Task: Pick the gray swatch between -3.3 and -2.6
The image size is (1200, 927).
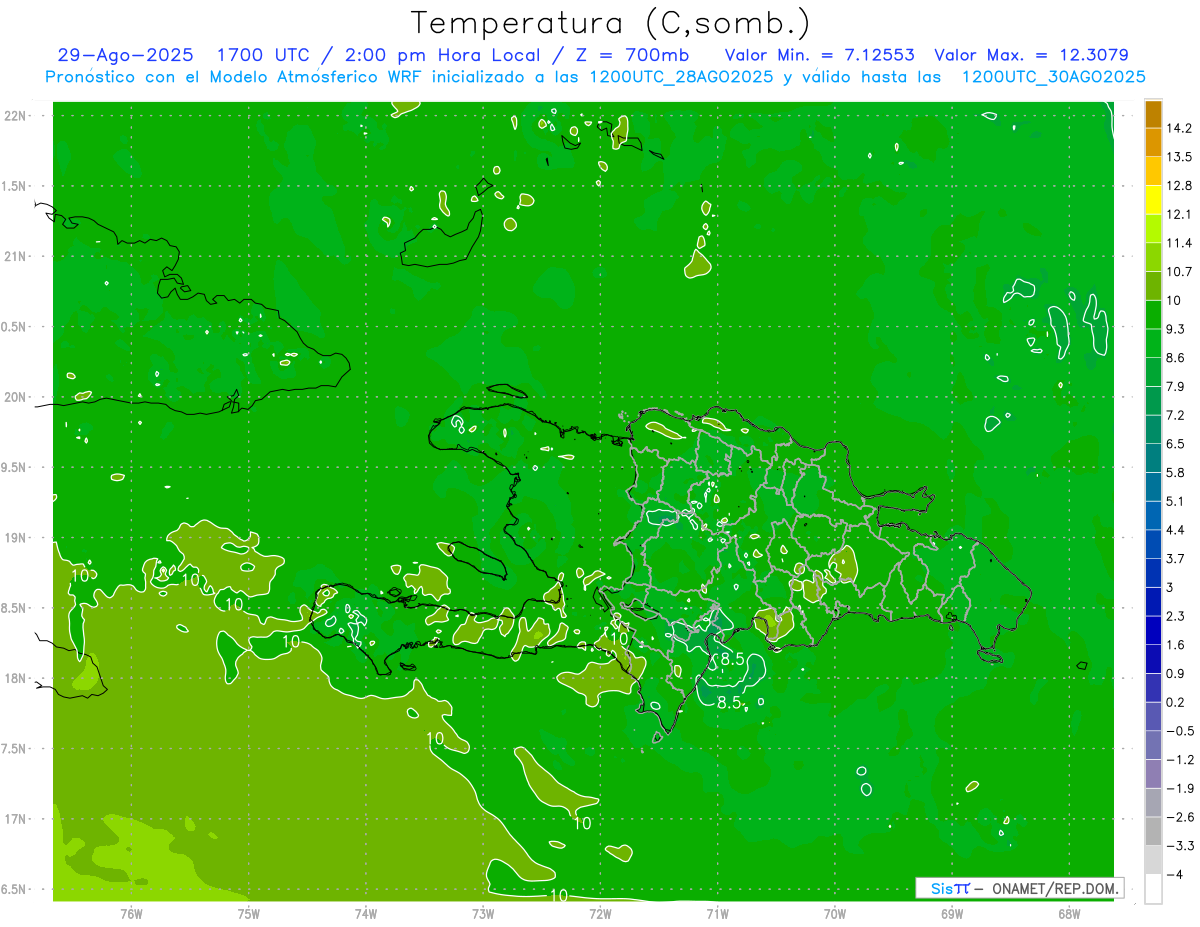Action: tap(1153, 831)
